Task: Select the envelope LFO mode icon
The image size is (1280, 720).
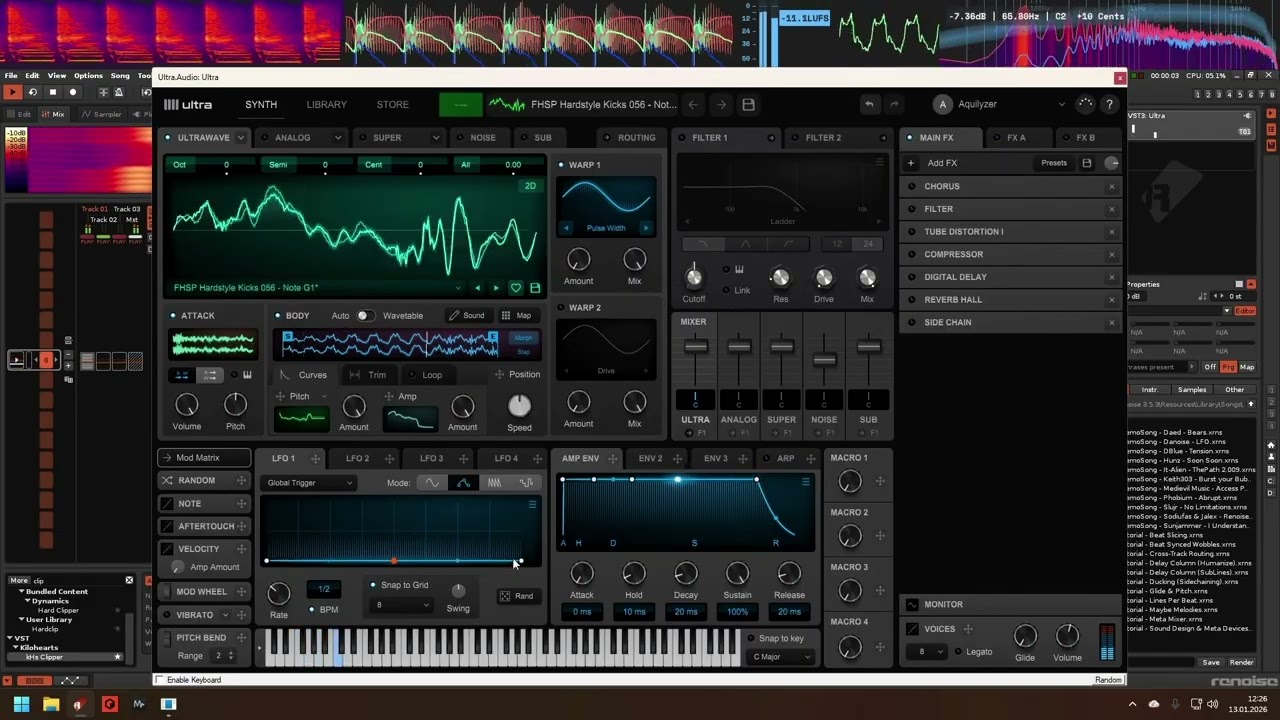Action: coord(463,483)
